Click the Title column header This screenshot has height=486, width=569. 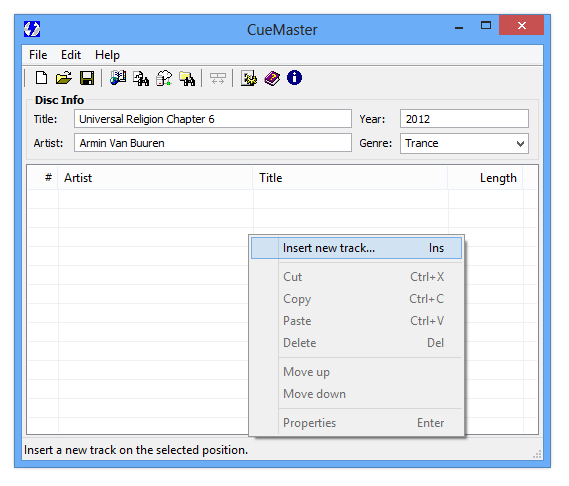click(350, 178)
